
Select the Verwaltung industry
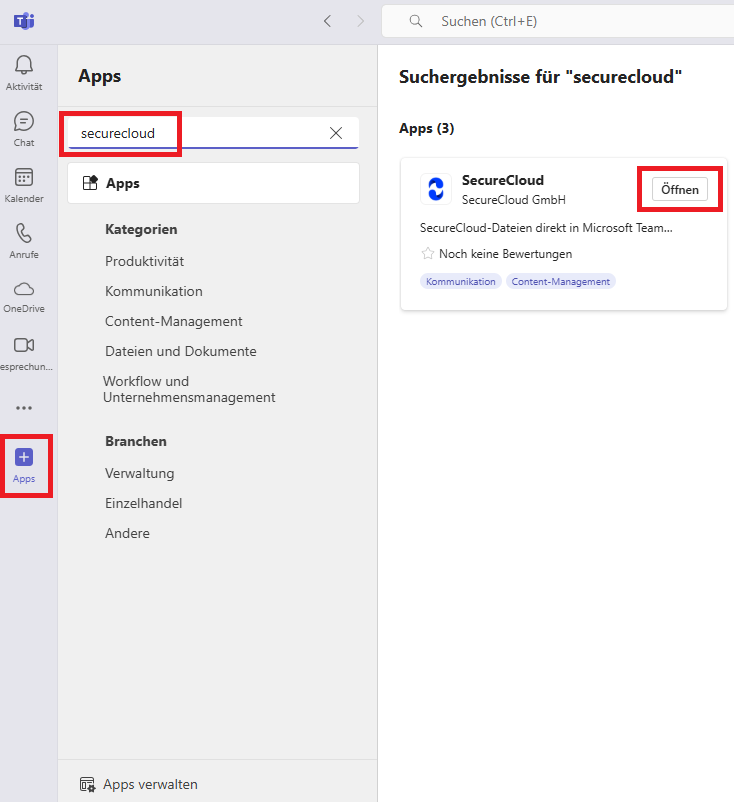(x=139, y=473)
